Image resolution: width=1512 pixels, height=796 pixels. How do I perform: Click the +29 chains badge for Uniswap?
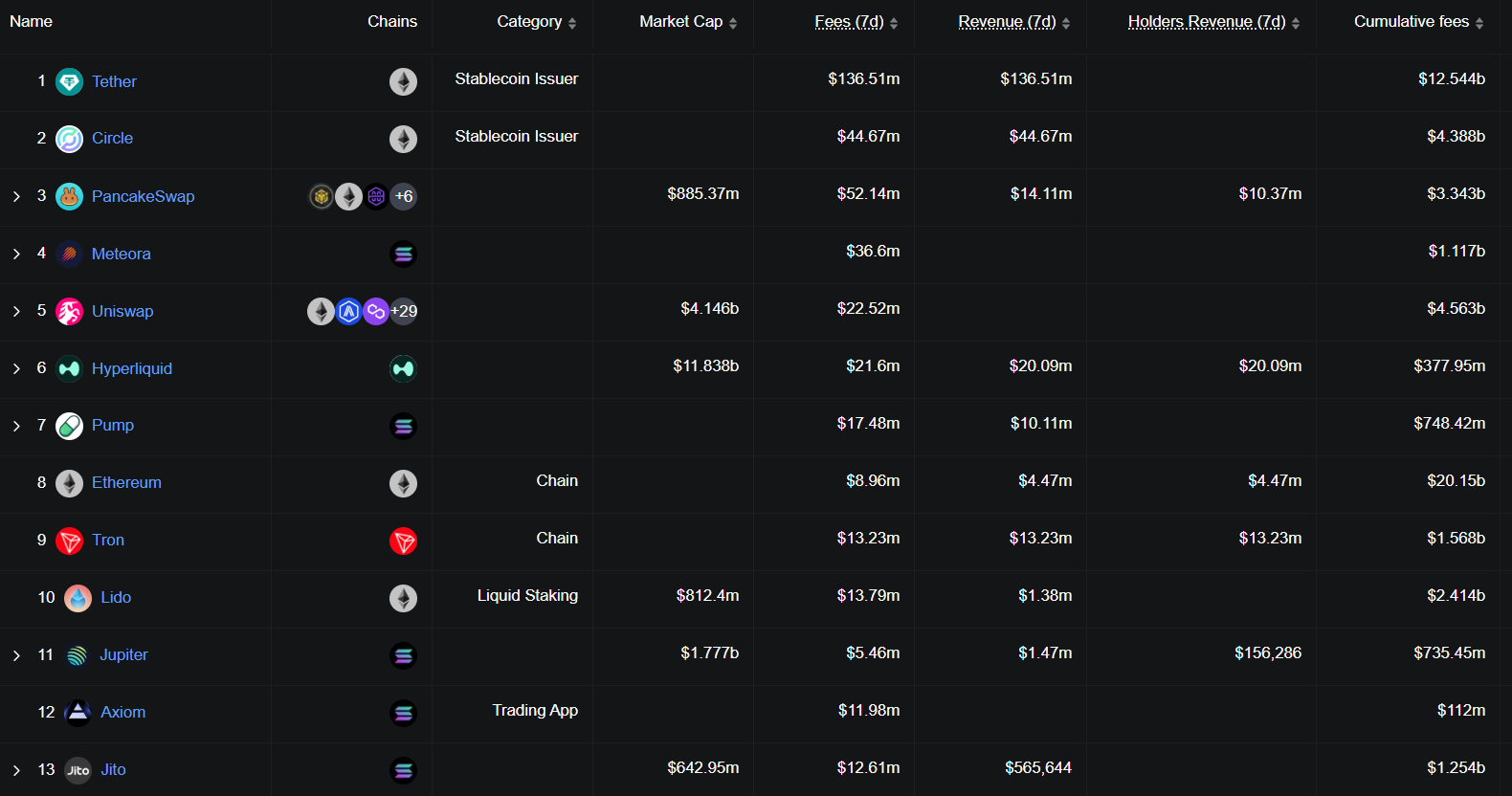(404, 312)
